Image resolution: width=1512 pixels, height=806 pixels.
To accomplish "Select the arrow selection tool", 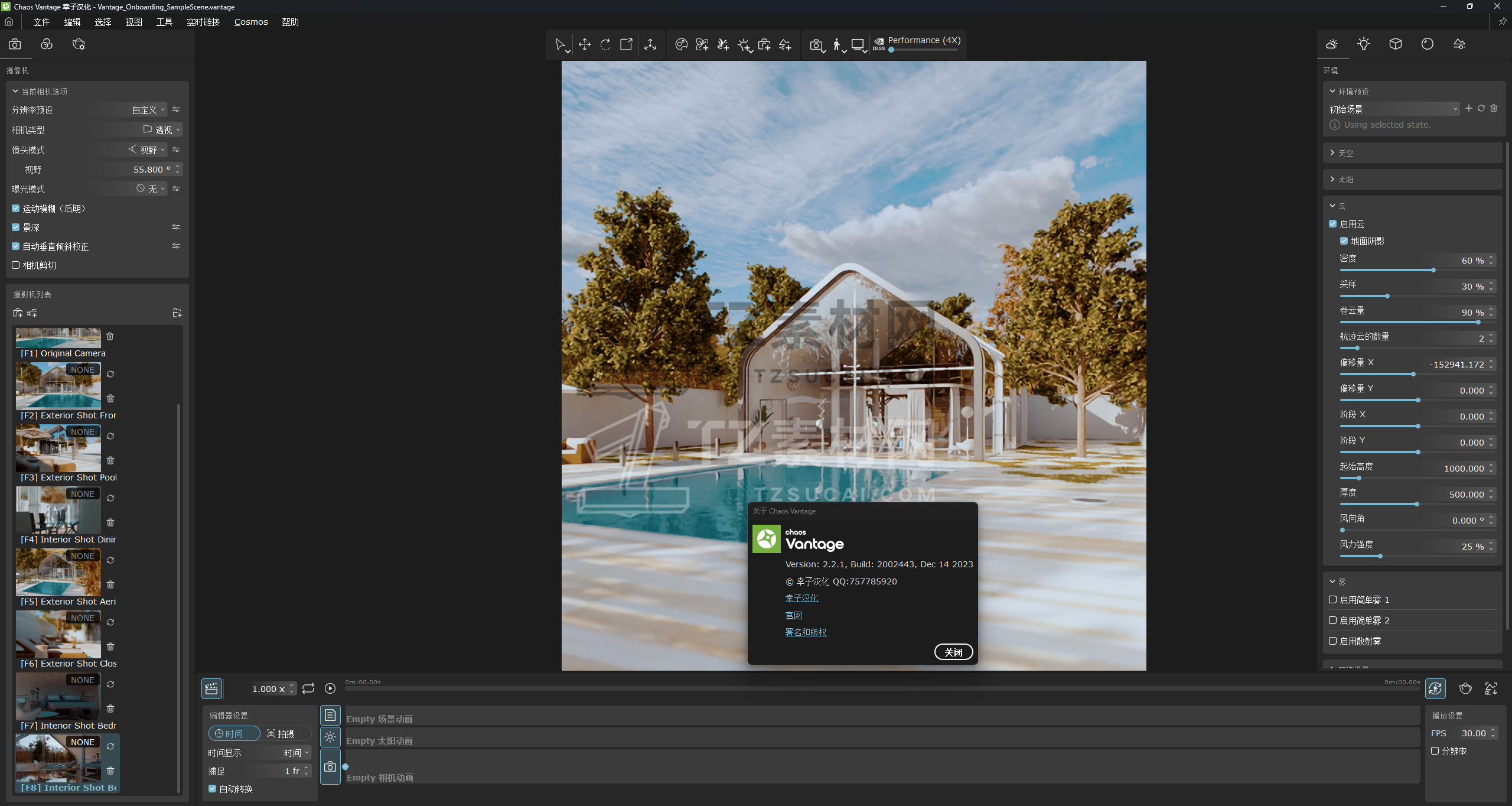I will 559,44.
